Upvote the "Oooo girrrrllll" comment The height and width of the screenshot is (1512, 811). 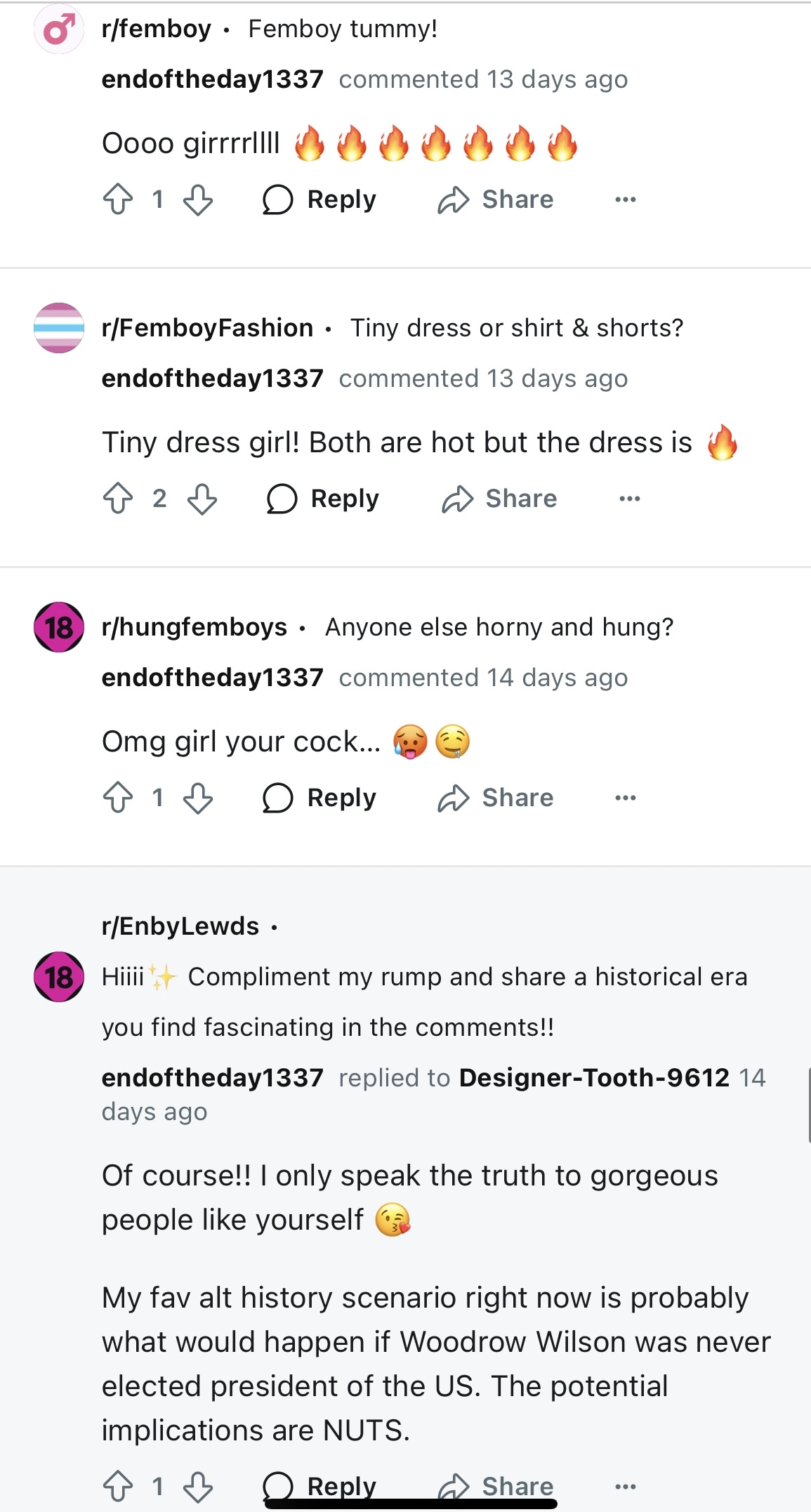point(118,199)
